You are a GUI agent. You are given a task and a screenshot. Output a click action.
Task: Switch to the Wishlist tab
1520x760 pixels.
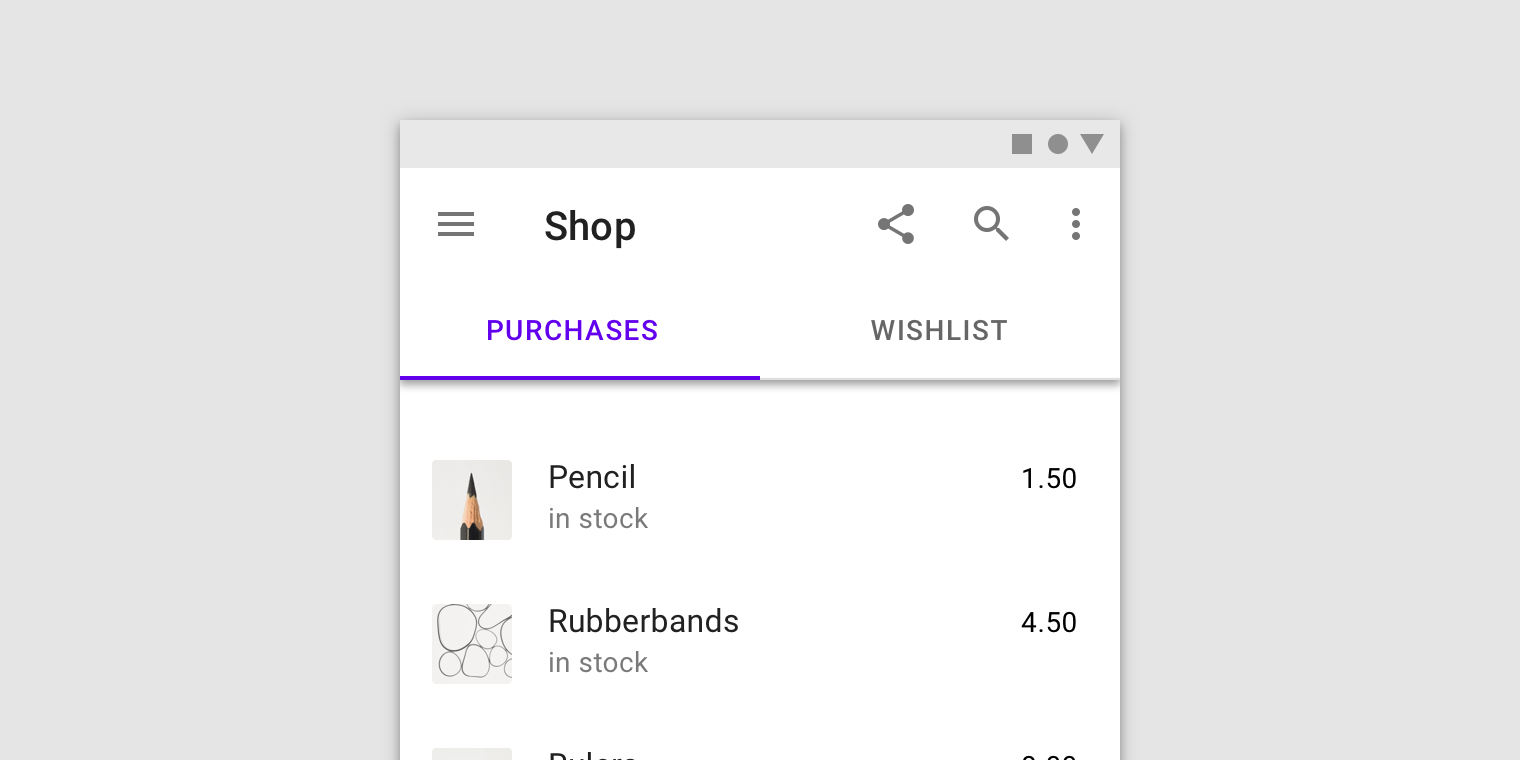point(940,330)
